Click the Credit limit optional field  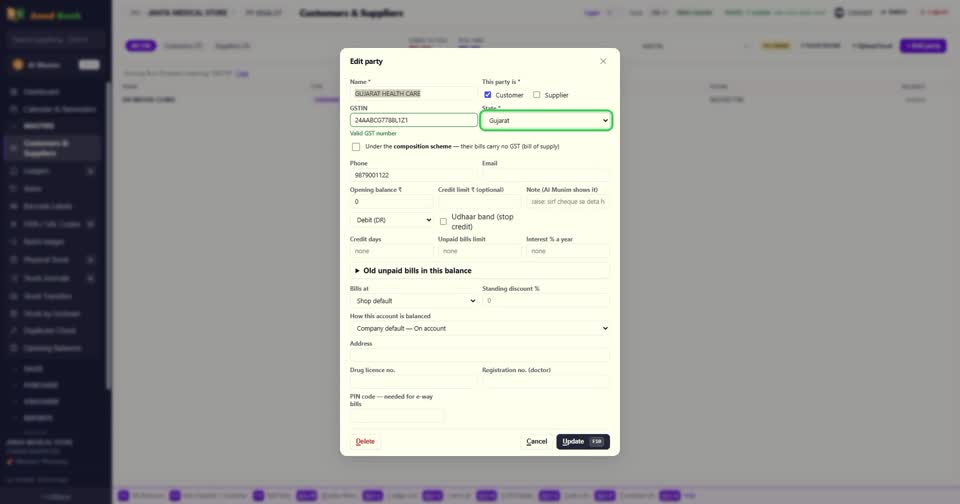point(479,201)
